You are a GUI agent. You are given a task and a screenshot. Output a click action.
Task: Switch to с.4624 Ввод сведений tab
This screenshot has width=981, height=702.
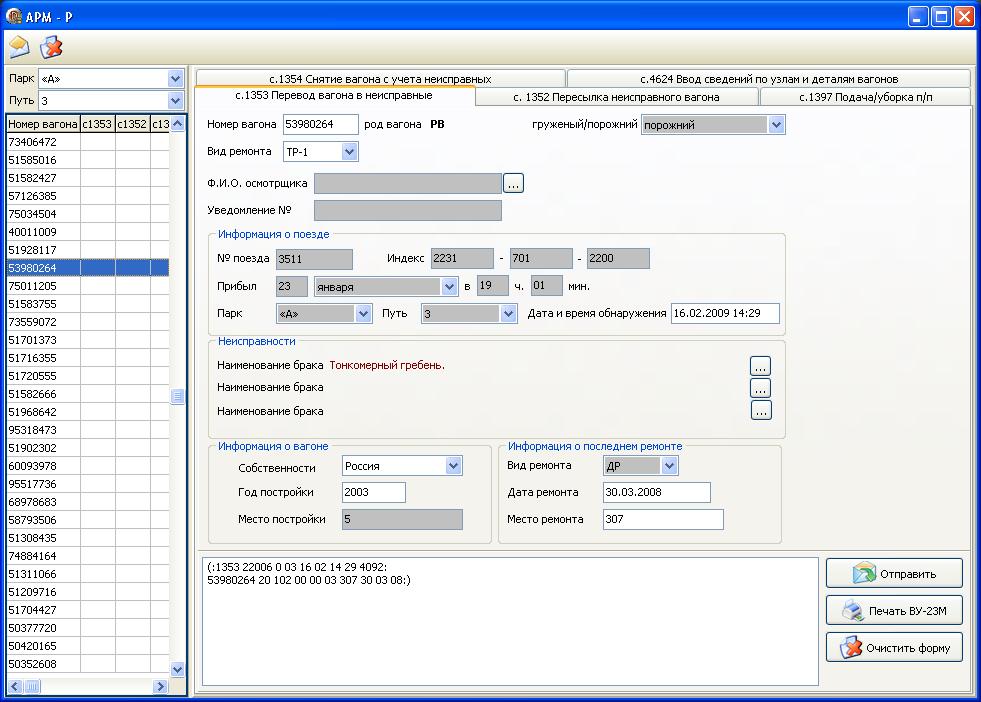[769, 79]
